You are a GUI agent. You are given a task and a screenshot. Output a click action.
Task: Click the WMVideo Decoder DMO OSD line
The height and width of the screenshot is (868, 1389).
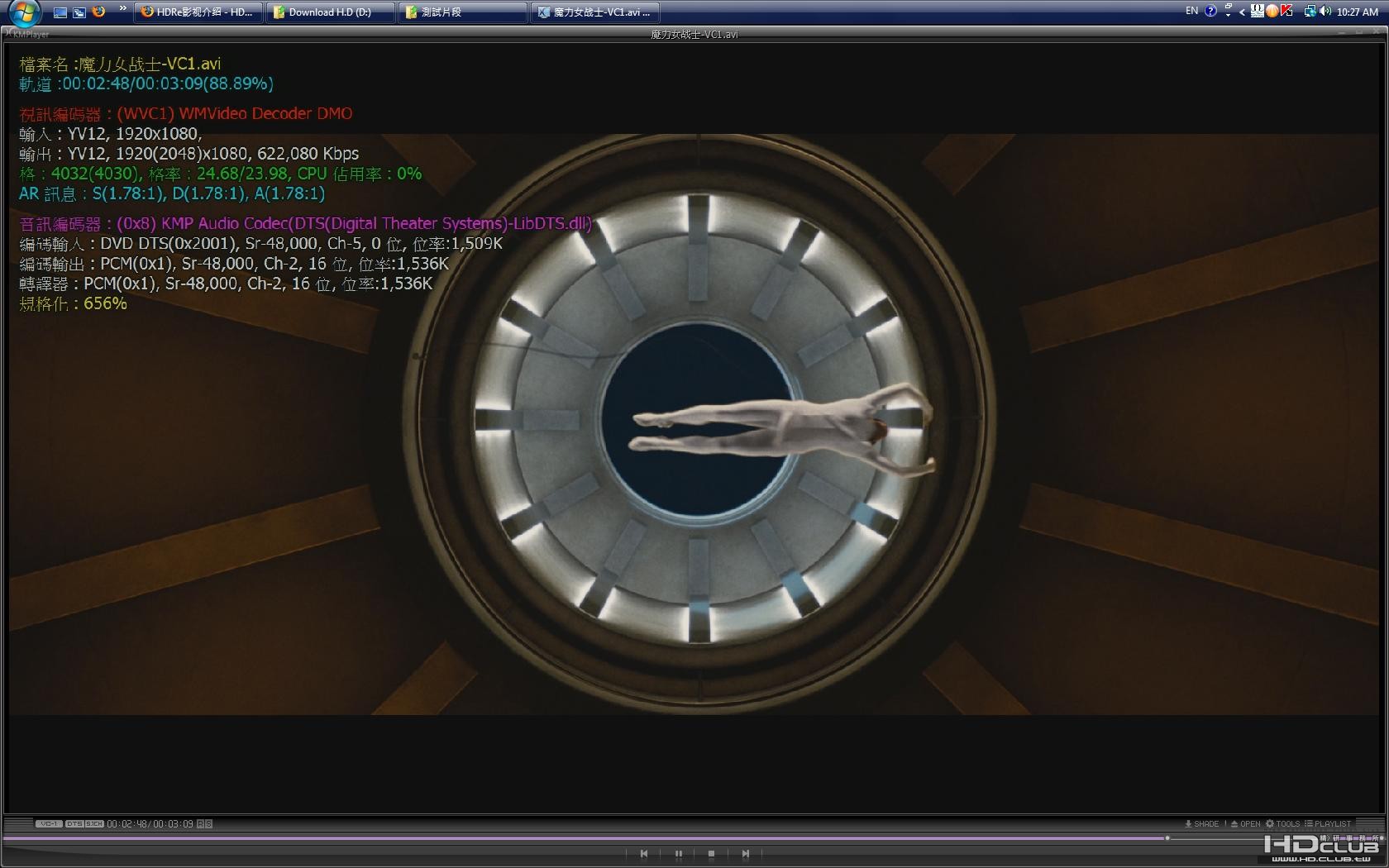click(186, 114)
